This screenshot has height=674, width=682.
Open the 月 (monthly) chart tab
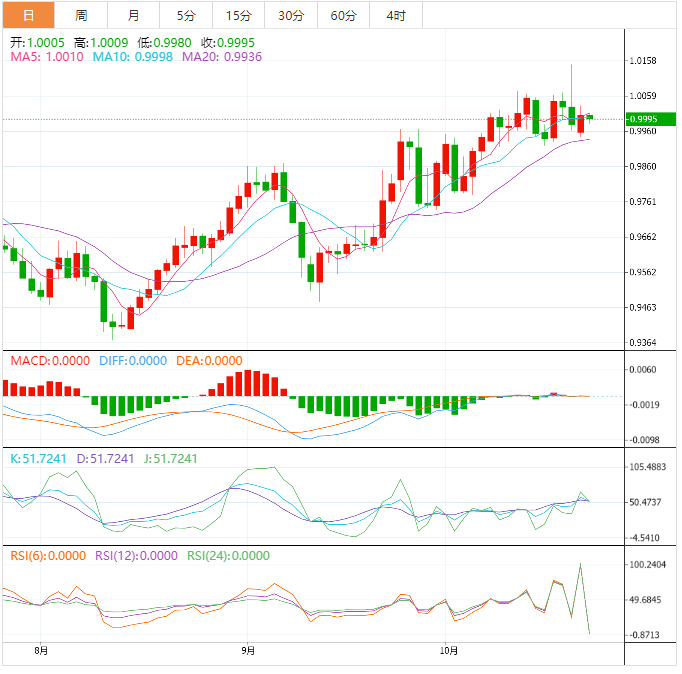click(133, 15)
